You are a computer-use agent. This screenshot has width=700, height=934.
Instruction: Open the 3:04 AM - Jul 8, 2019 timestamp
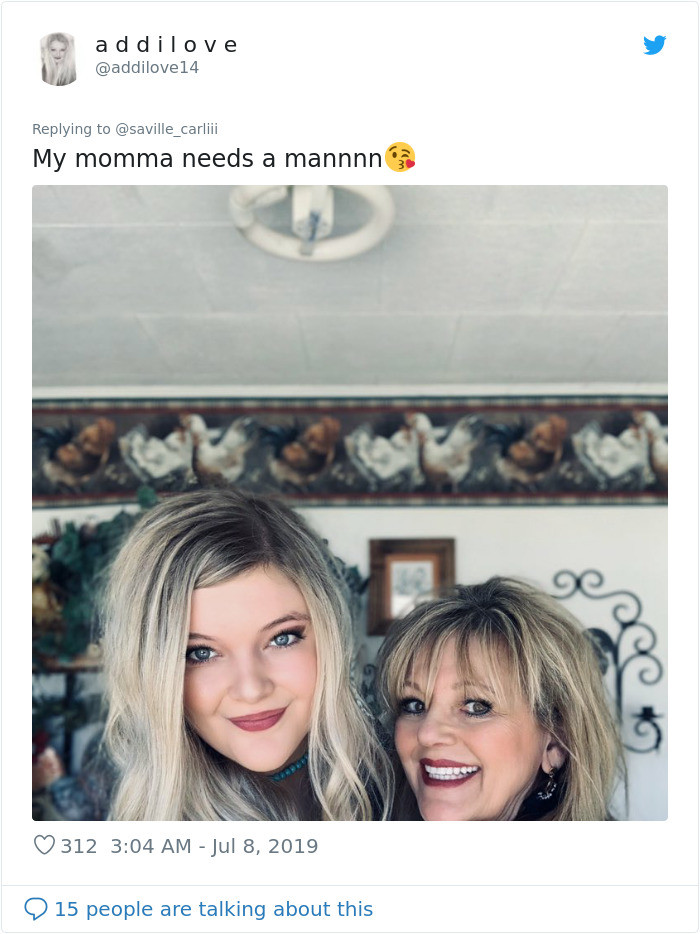tap(214, 846)
